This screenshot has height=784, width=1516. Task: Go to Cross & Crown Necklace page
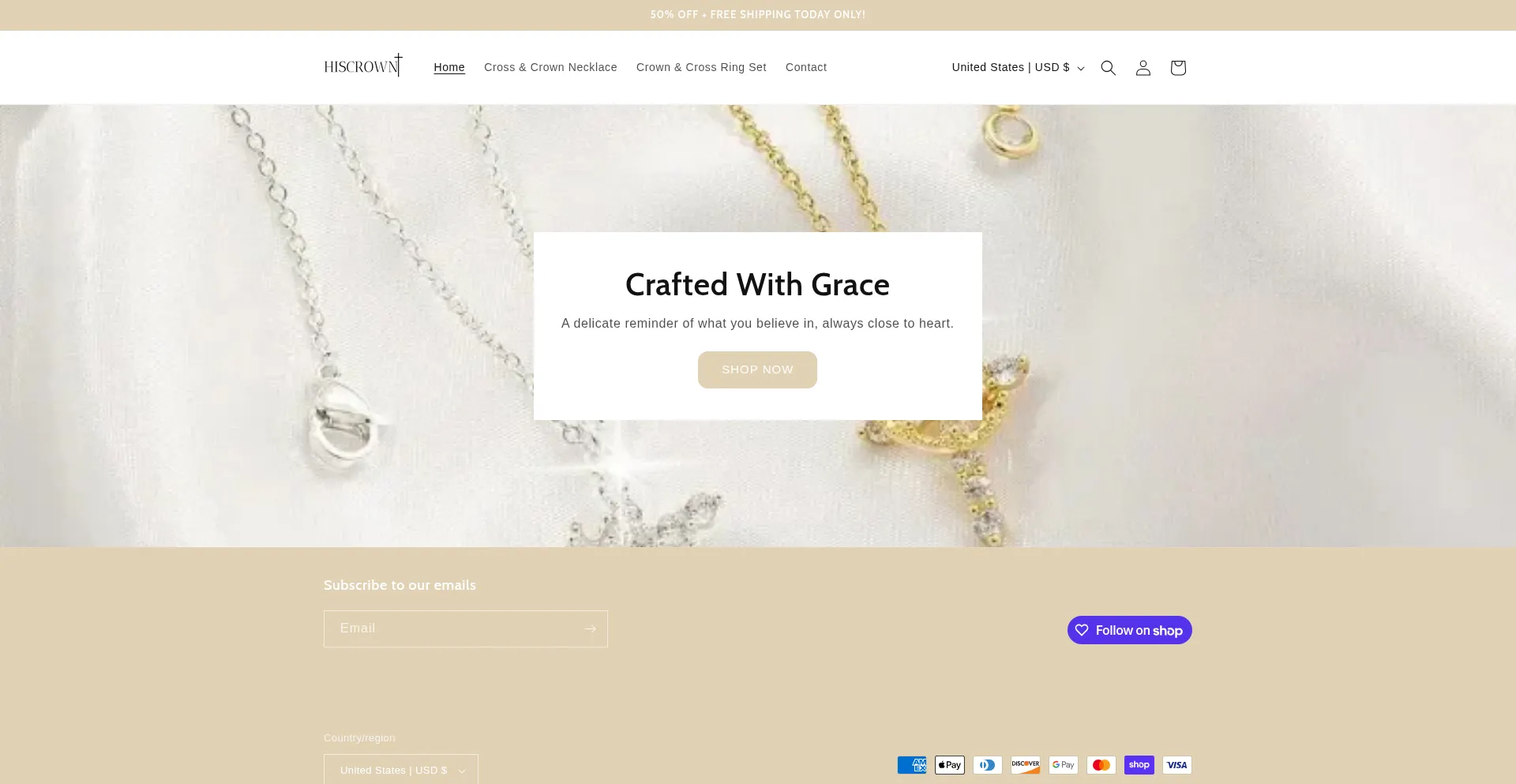(x=550, y=68)
